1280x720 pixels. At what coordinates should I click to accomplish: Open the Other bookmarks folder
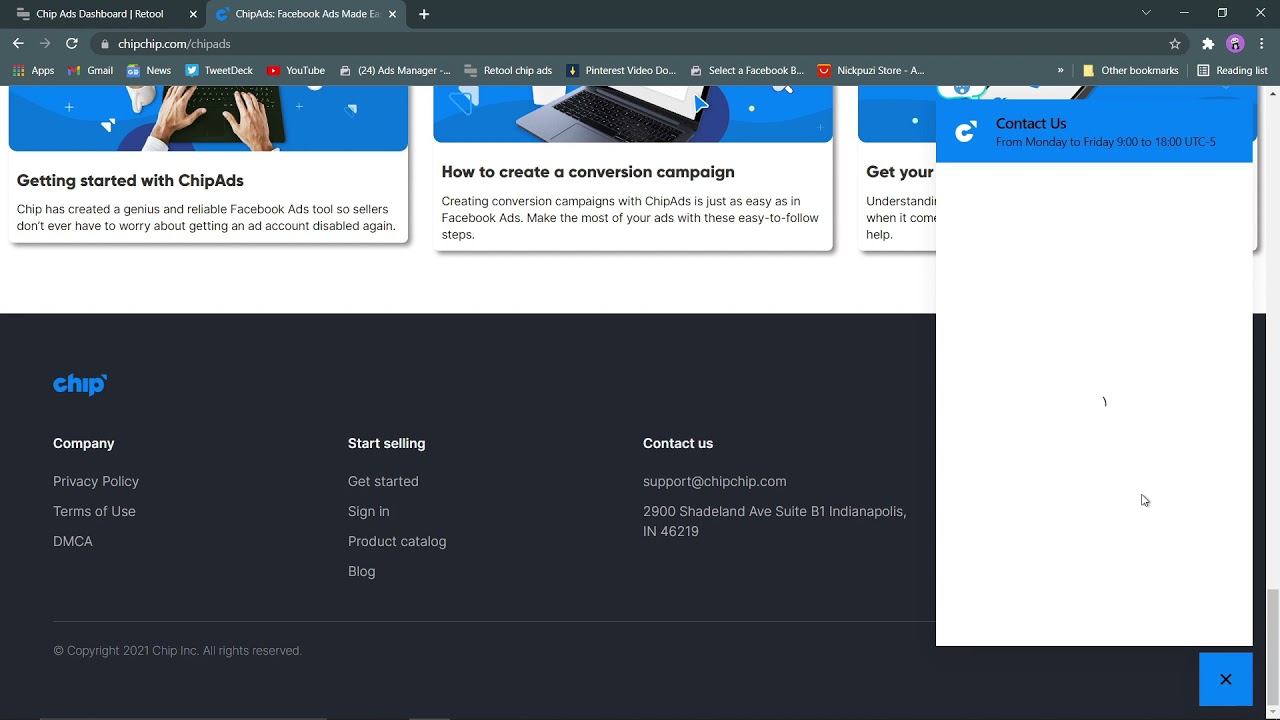1131,70
